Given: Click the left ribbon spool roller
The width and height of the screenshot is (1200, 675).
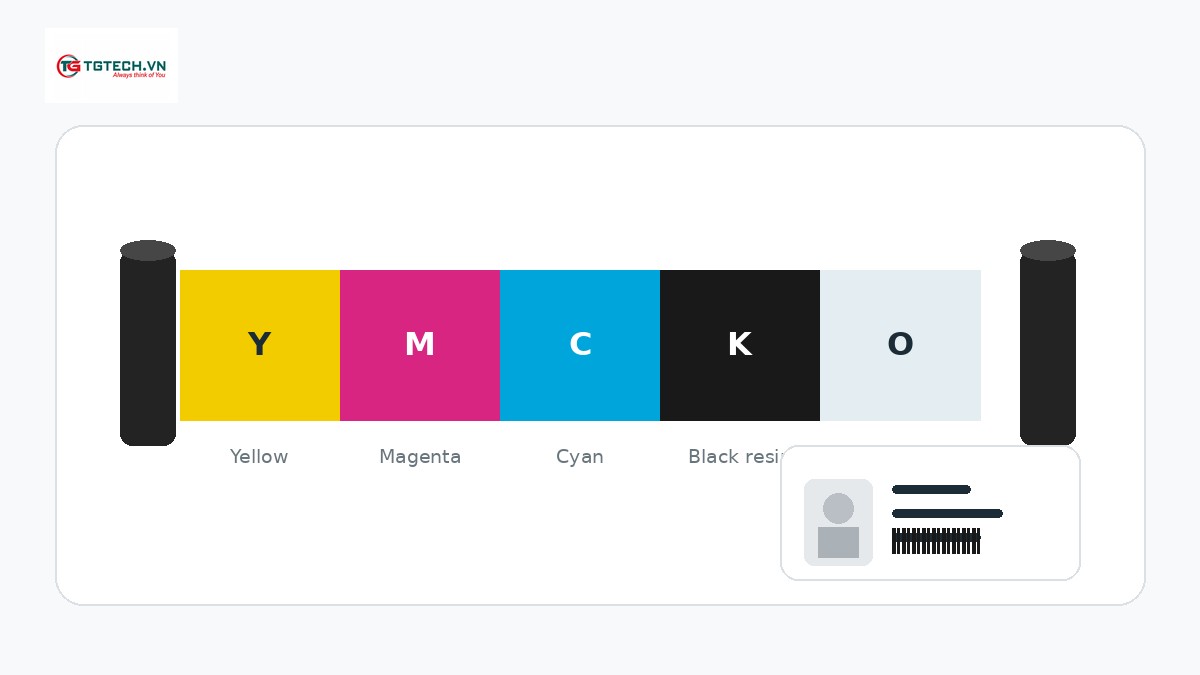Looking at the screenshot, I should pos(148,343).
